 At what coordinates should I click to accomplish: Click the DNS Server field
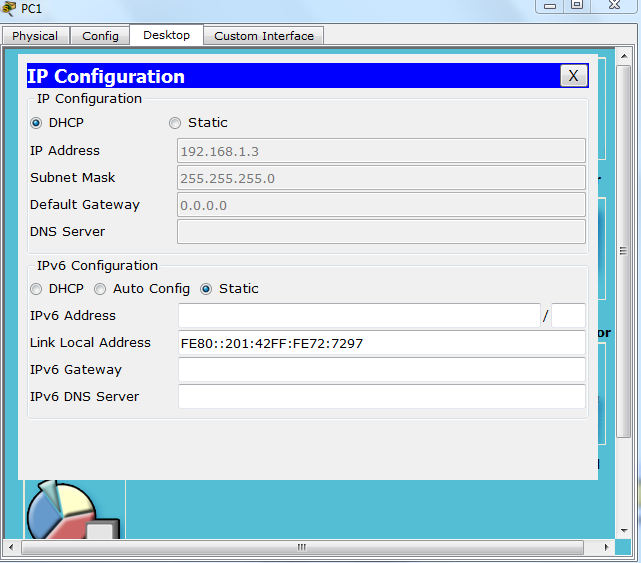click(381, 232)
